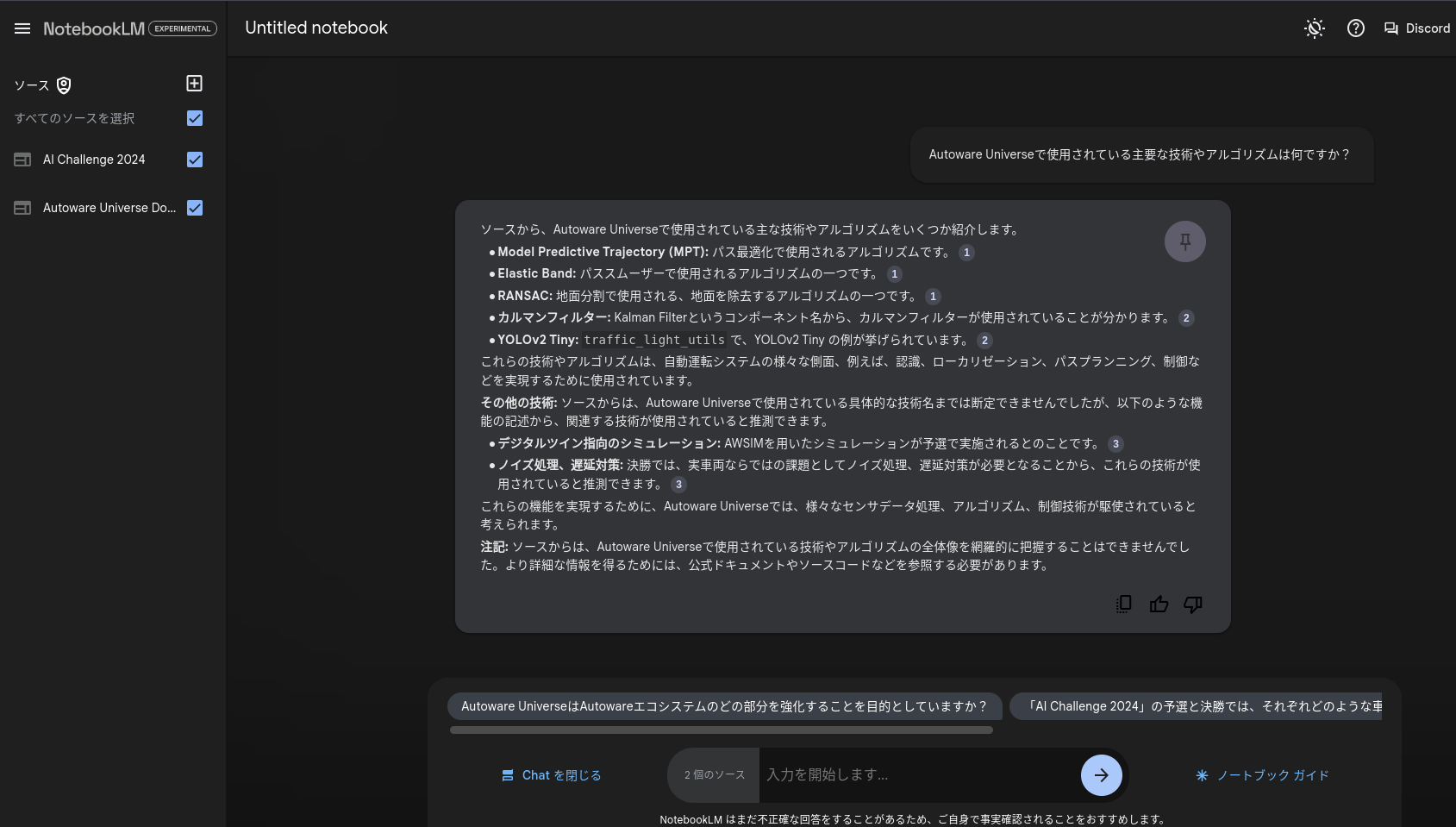This screenshot has height=827, width=1456.
Task: Open the ノートブック ガイド notebook guide
Action: pyautogui.click(x=1263, y=775)
